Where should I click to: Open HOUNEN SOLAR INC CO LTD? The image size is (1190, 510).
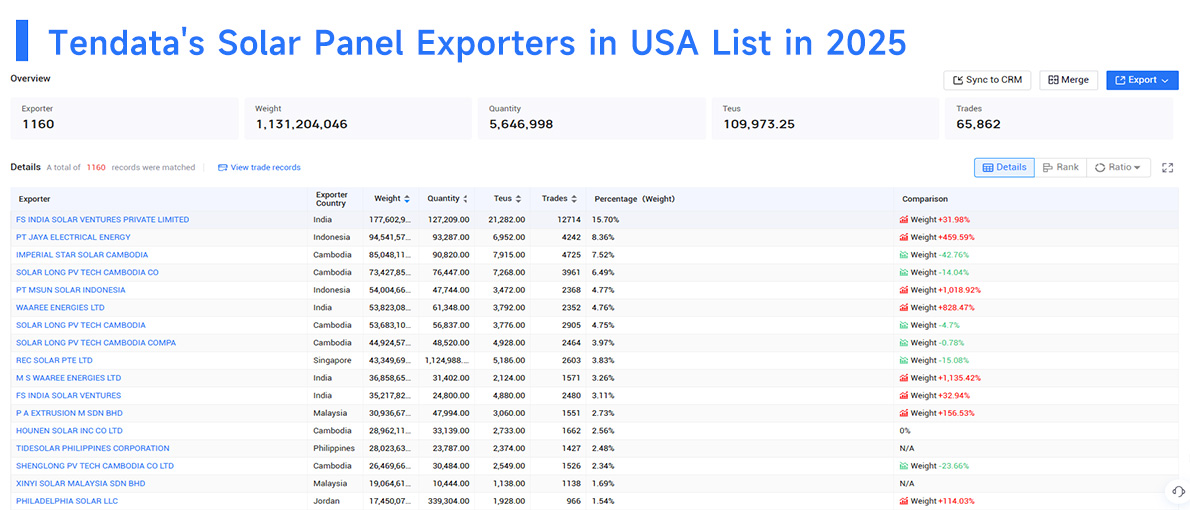71,430
